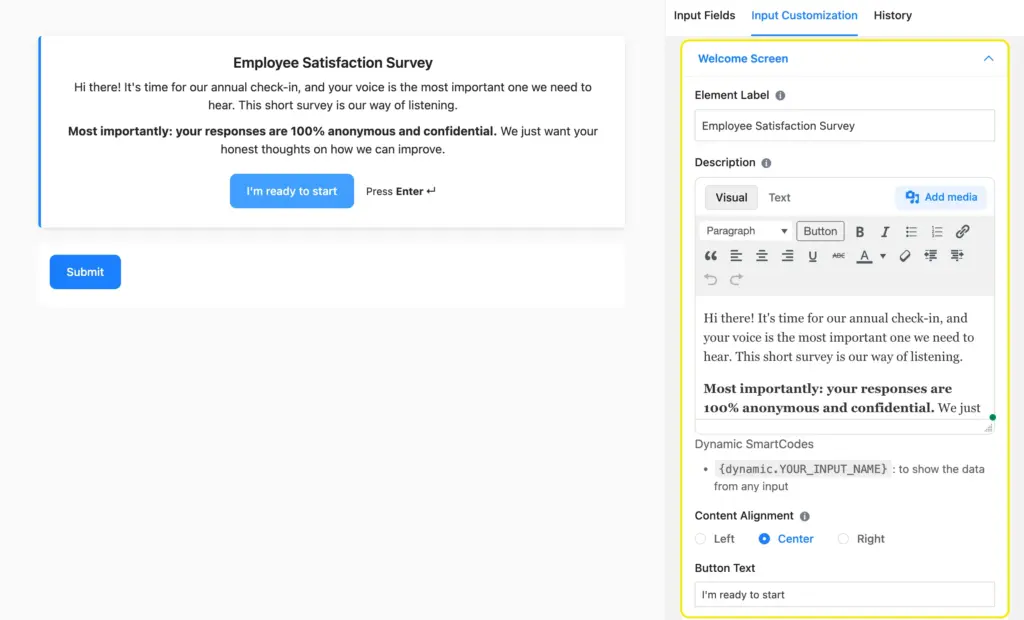Open the text color dropdown arrow
The height and width of the screenshot is (620, 1024).
[882, 256]
